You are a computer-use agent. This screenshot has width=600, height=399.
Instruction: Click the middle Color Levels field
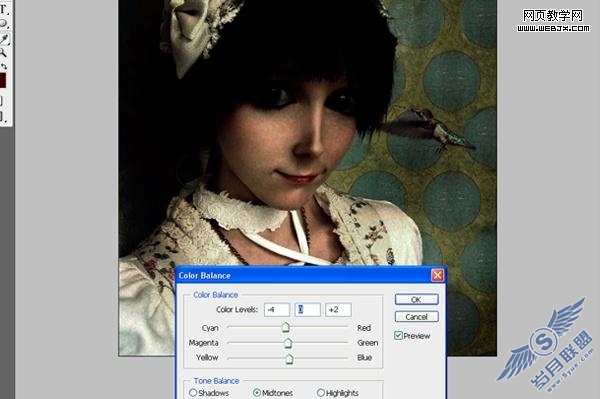pyautogui.click(x=308, y=309)
